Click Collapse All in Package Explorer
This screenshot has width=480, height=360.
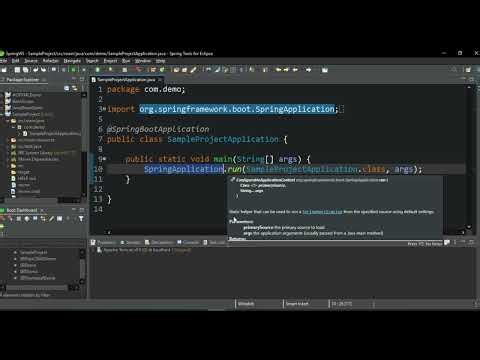pos(67,88)
